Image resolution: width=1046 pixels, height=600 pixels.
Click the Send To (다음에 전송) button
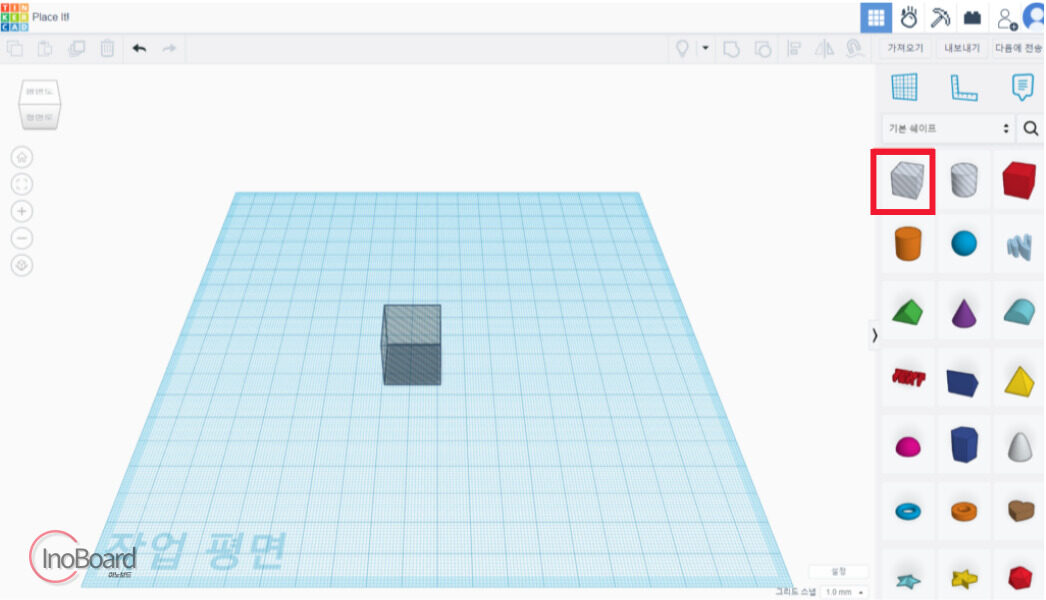pos(1018,48)
